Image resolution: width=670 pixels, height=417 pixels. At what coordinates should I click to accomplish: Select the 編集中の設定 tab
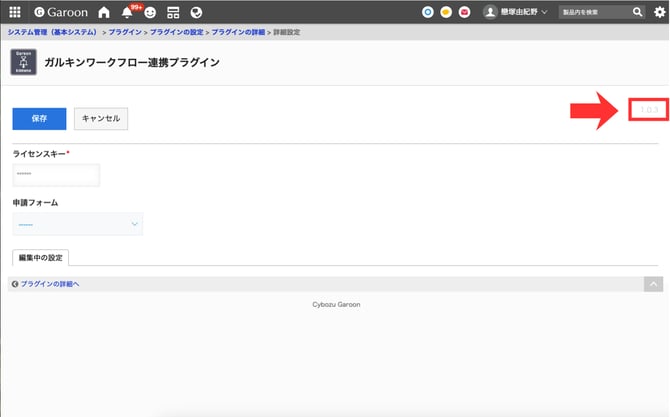tap(41, 257)
